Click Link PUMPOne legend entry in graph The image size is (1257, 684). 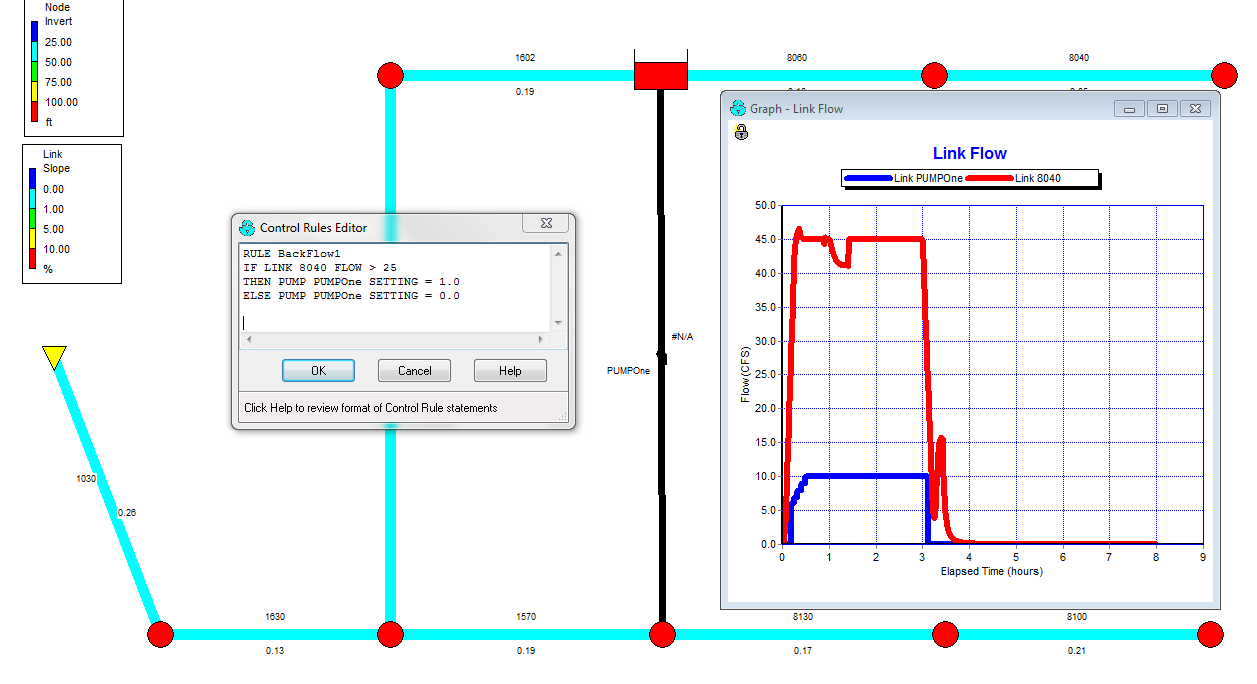pyautogui.click(x=905, y=178)
